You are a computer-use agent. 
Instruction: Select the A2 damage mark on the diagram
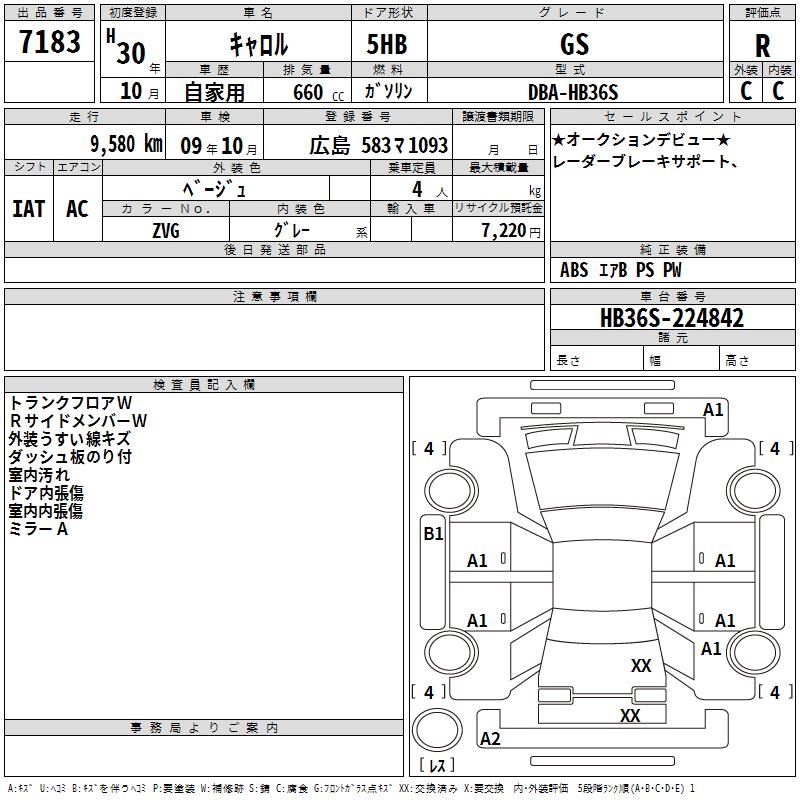pyautogui.click(x=490, y=738)
